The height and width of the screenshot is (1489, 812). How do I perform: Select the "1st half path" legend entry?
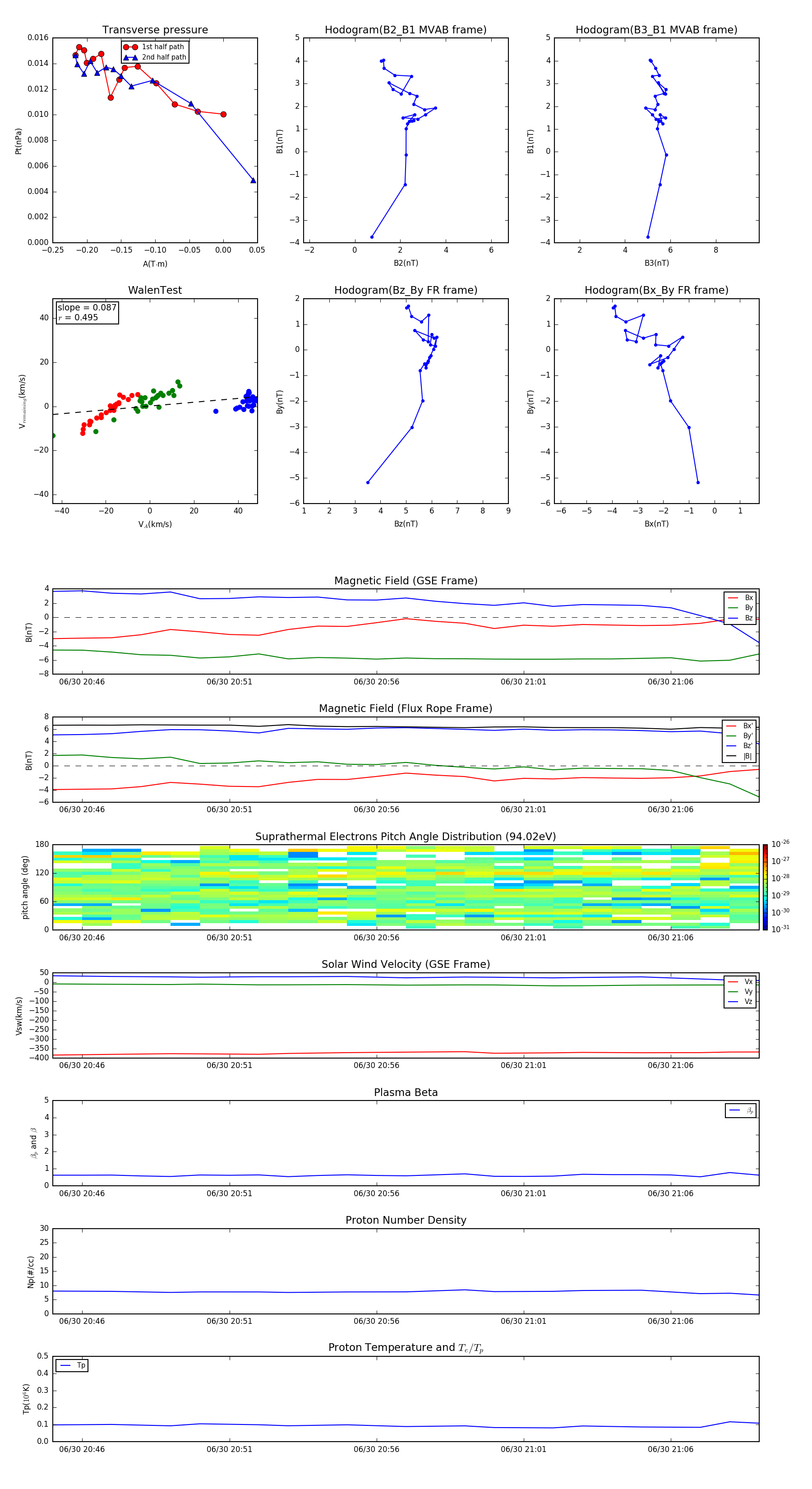[154, 47]
